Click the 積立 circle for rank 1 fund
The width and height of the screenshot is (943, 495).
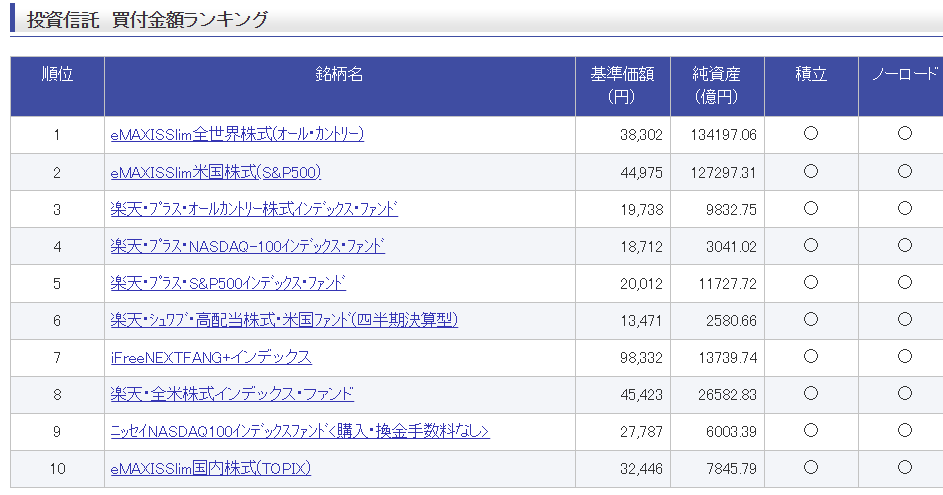[x=811, y=134]
